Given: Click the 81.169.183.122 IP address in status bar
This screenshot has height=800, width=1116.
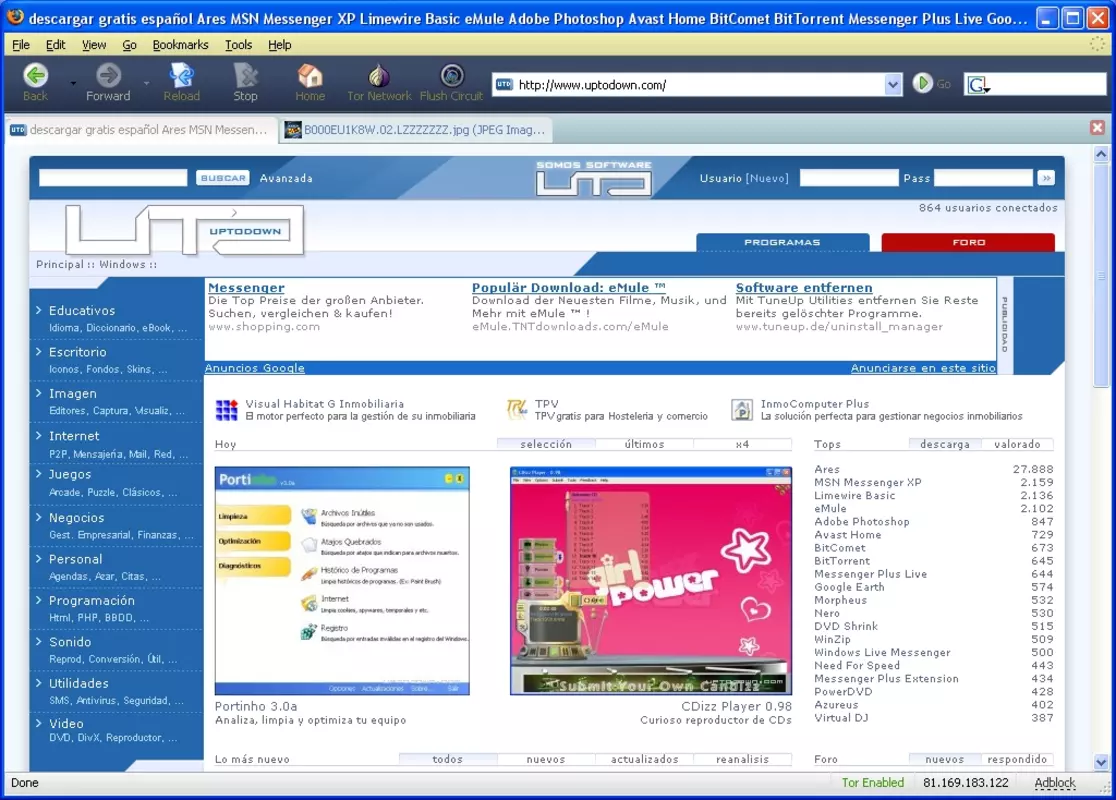Looking at the screenshot, I should tap(966, 783).
